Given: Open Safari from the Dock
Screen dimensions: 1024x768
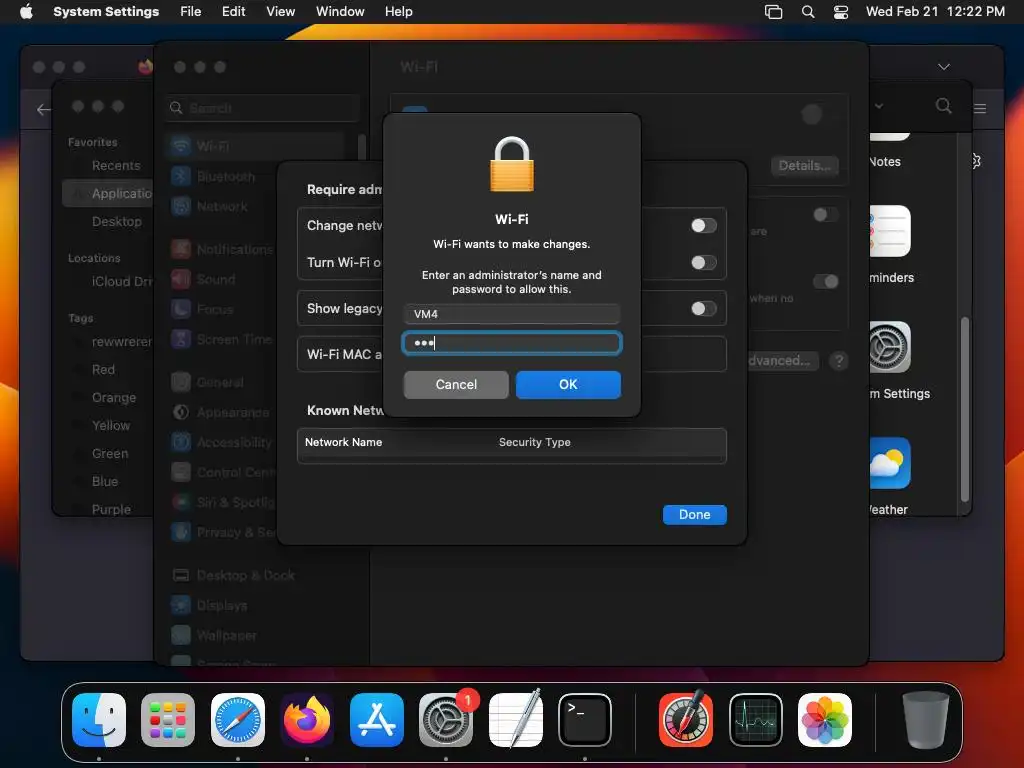Looking at the screenshot, I should click(238, 720).
